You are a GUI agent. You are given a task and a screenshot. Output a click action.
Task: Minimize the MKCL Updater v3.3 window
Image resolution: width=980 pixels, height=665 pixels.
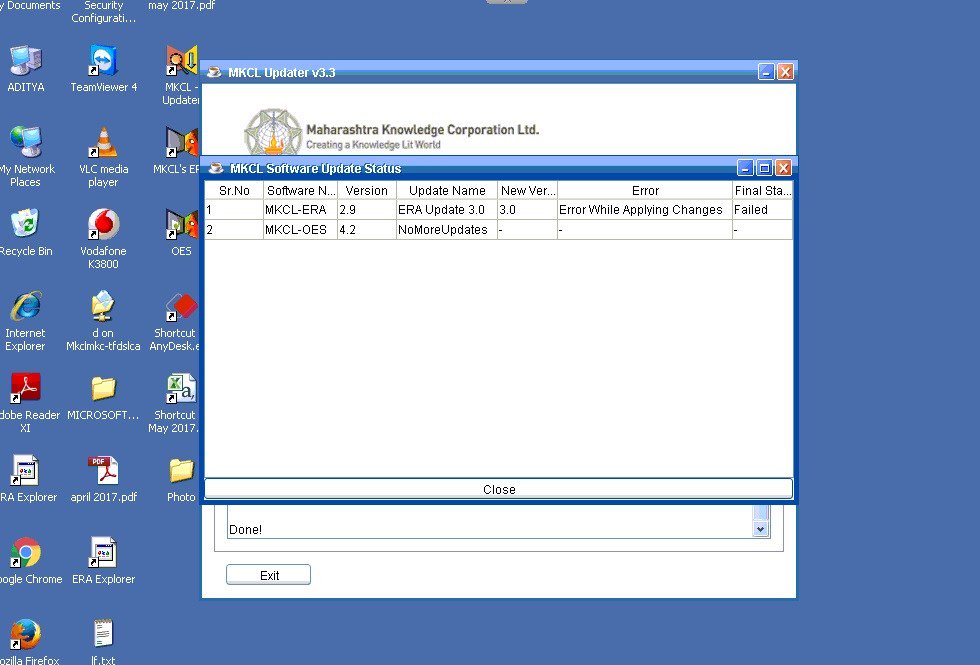(x=766, y=72)
